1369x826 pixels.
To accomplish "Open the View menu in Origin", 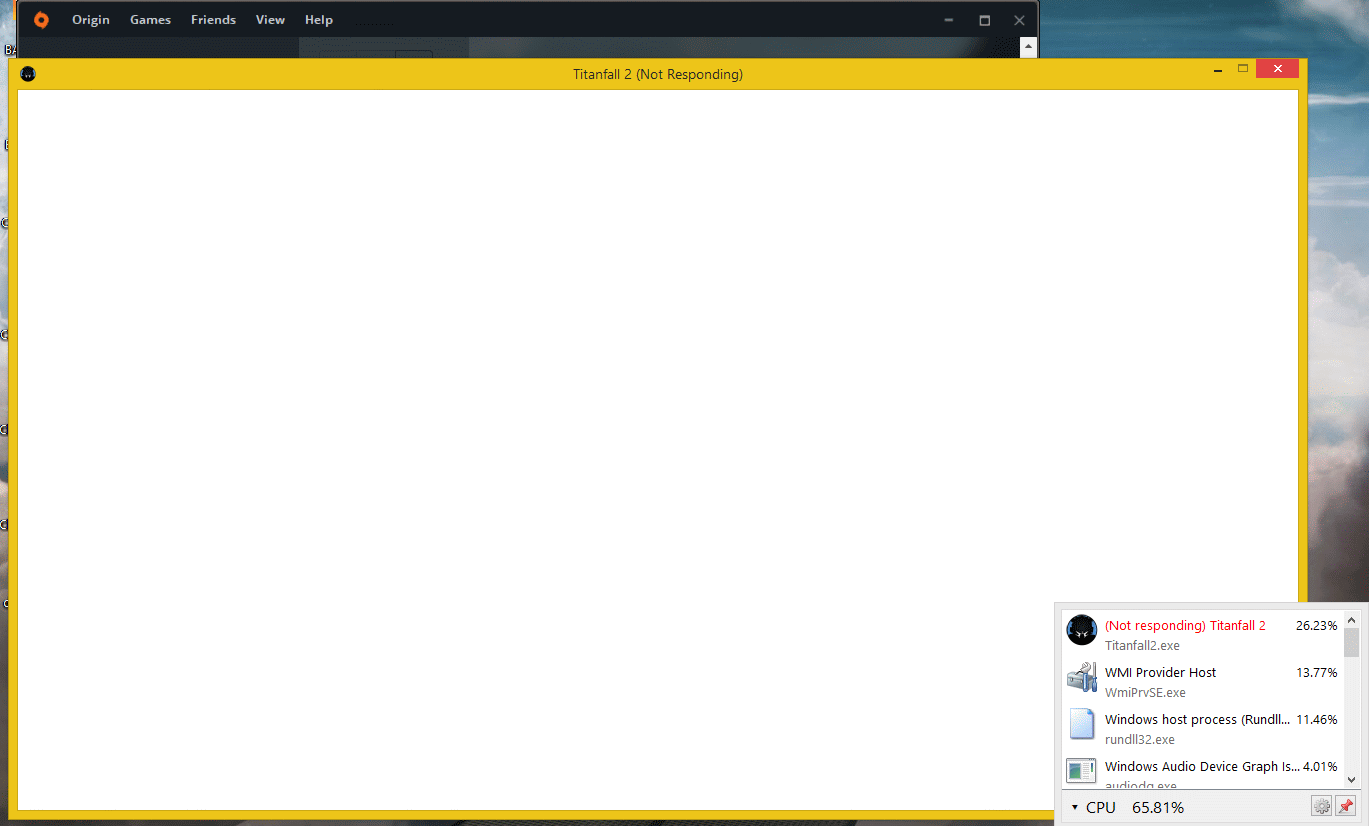I will pos(270,20).
